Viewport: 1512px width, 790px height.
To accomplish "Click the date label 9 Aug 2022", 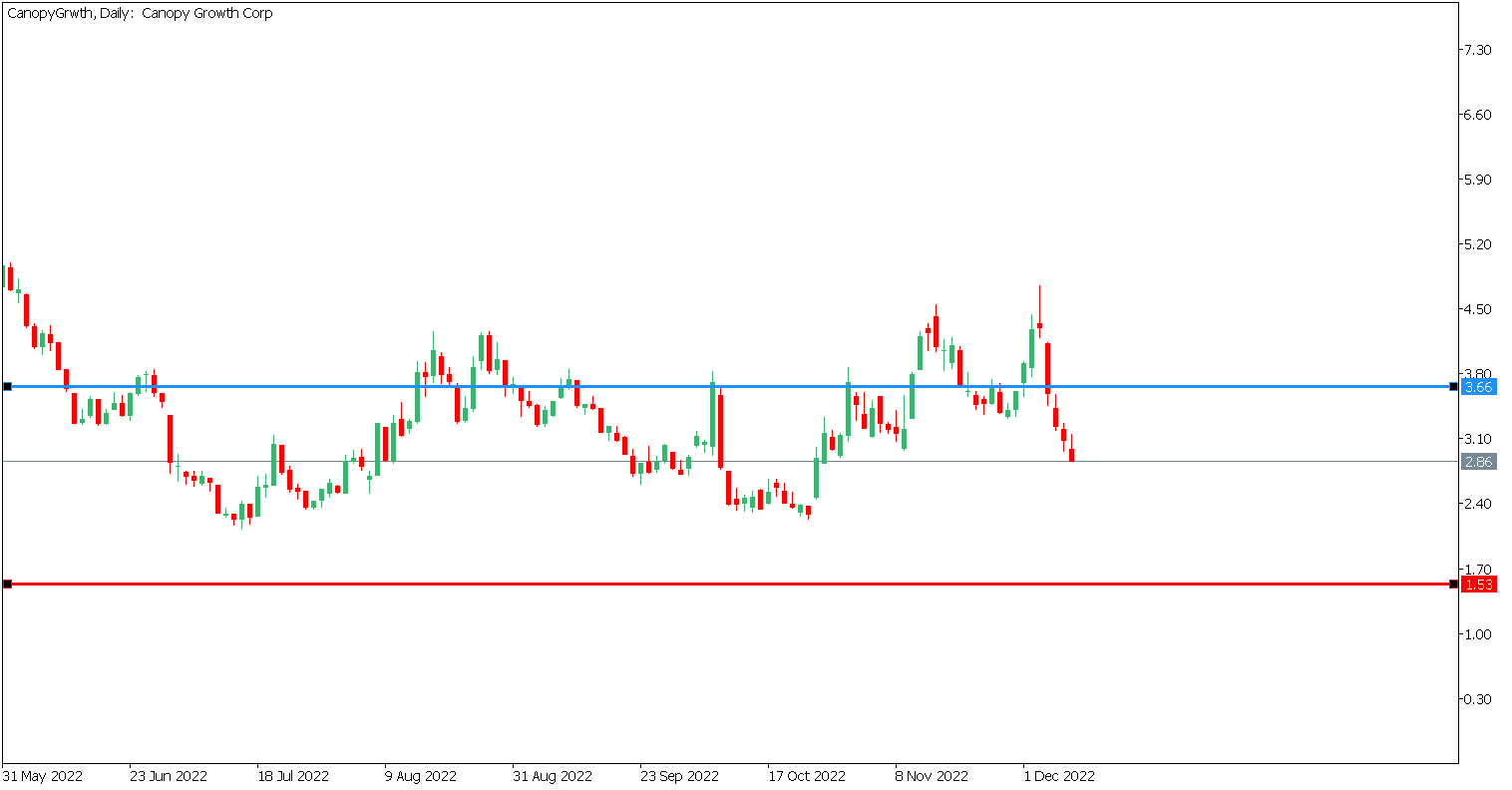I will click(421, 776).
